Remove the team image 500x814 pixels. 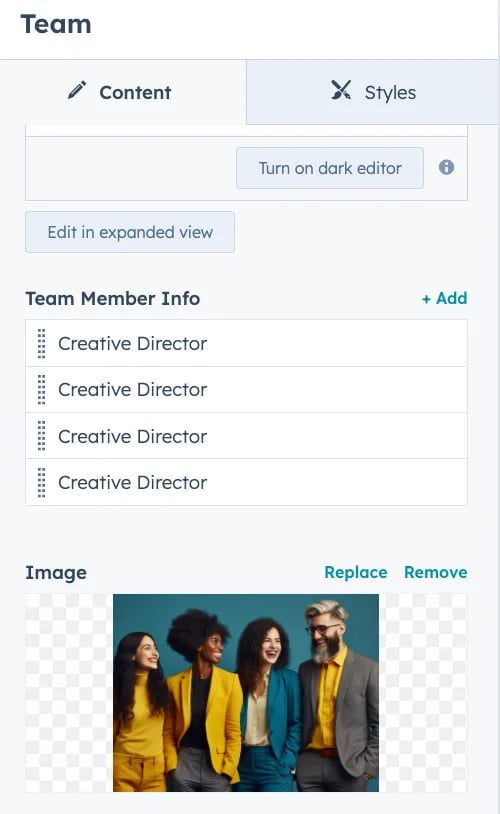[436, 572]
